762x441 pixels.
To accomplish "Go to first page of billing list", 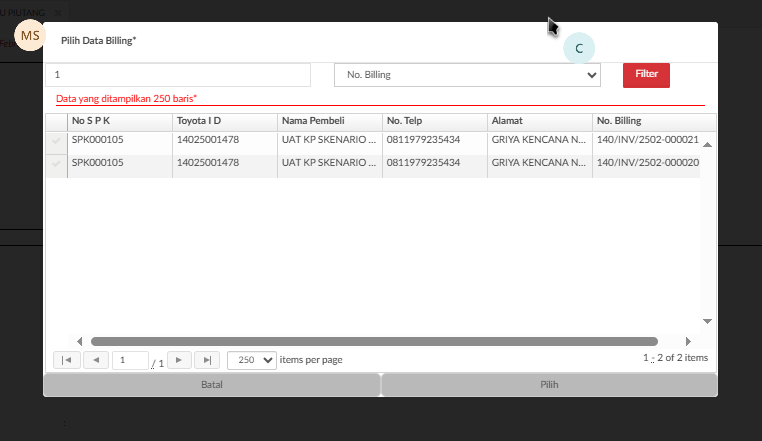I will (x=67, y=360).
